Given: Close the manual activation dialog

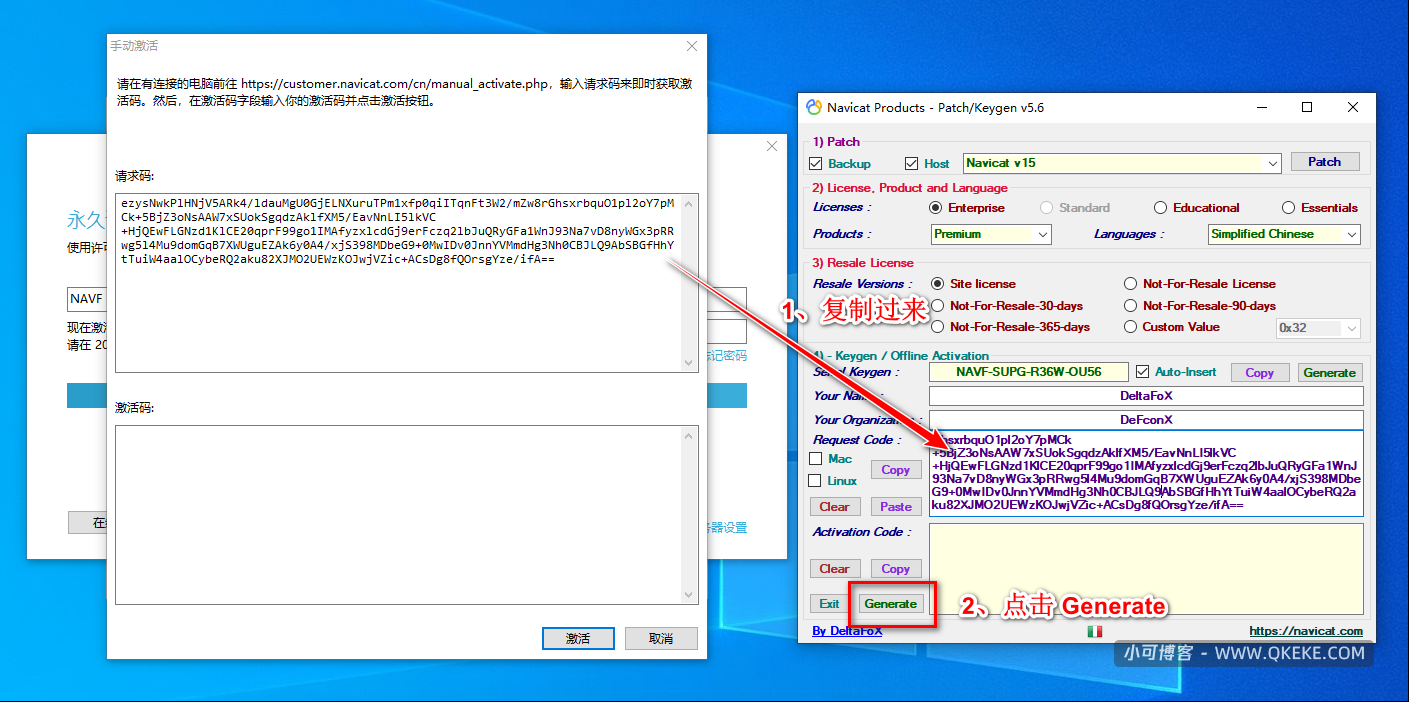Looking at the screenshot, I should coord(692,46).
